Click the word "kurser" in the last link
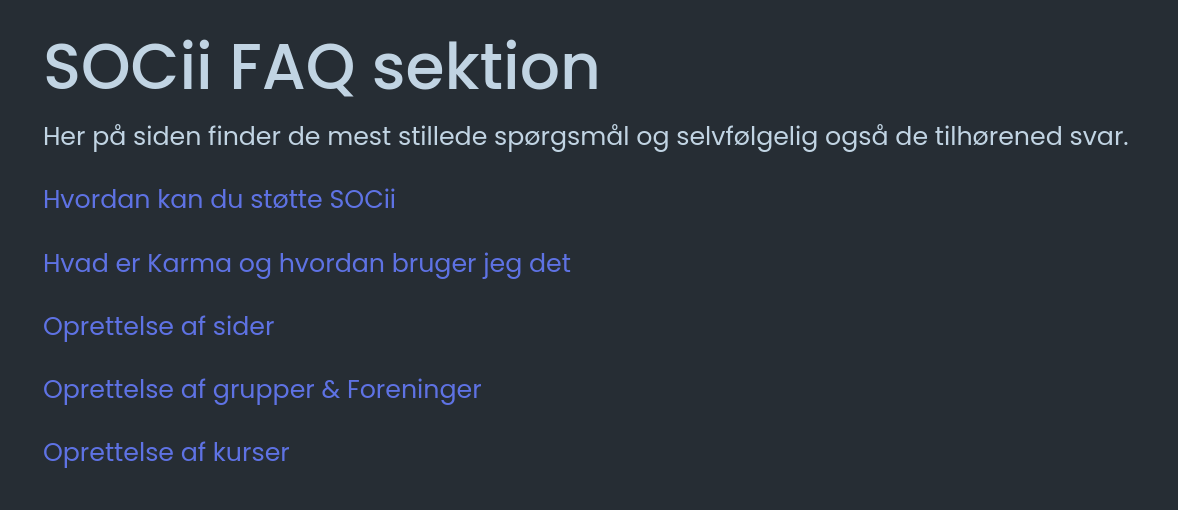This screenshot has height=510, width=1178. point(251,453)
